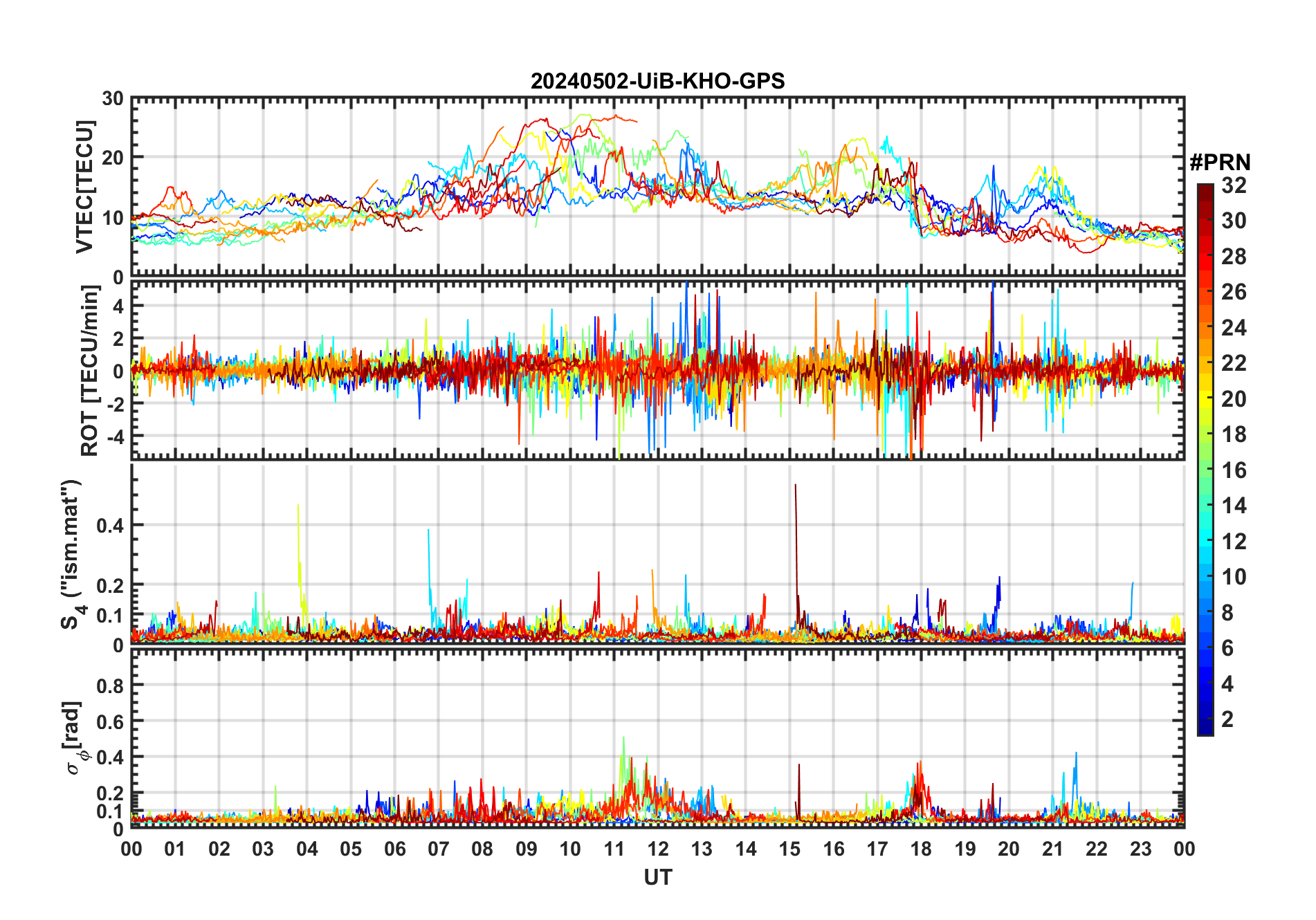The height and width of the screenshot is (920, 1316).
Task: Click the x-axis hour tick label 17
Action: coord(877,849)
